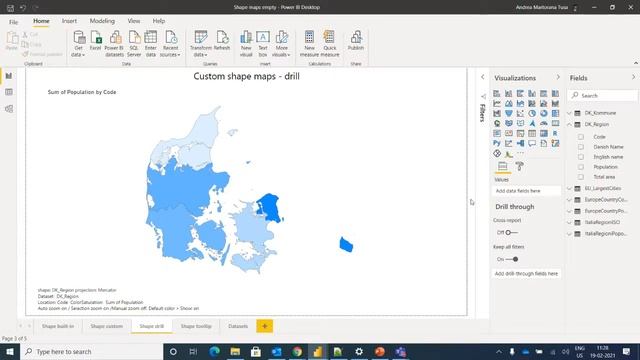Collapse the Visualizations pane chevron
640x360 pixels.
[x=558, y=77]
